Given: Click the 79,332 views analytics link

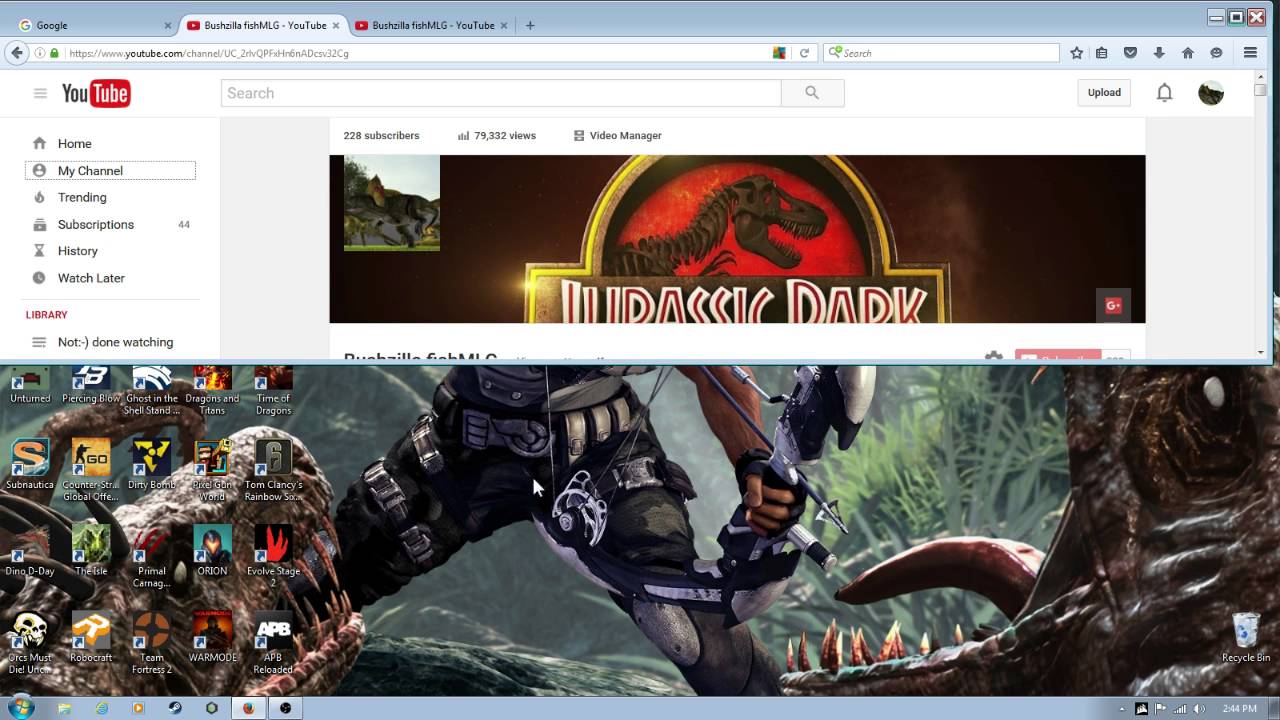Looking at the screenshot, I should [497, 136].
